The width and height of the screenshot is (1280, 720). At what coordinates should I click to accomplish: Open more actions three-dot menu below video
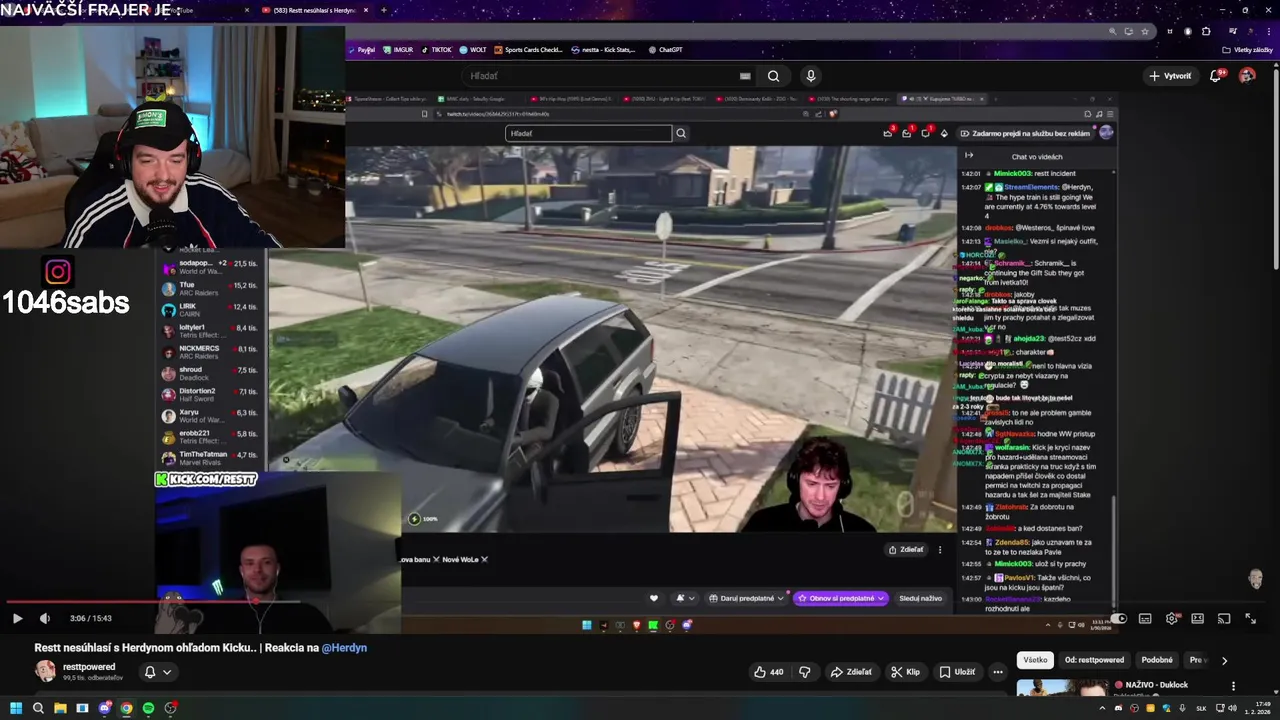pyautogui.click(x=997, y=672)
